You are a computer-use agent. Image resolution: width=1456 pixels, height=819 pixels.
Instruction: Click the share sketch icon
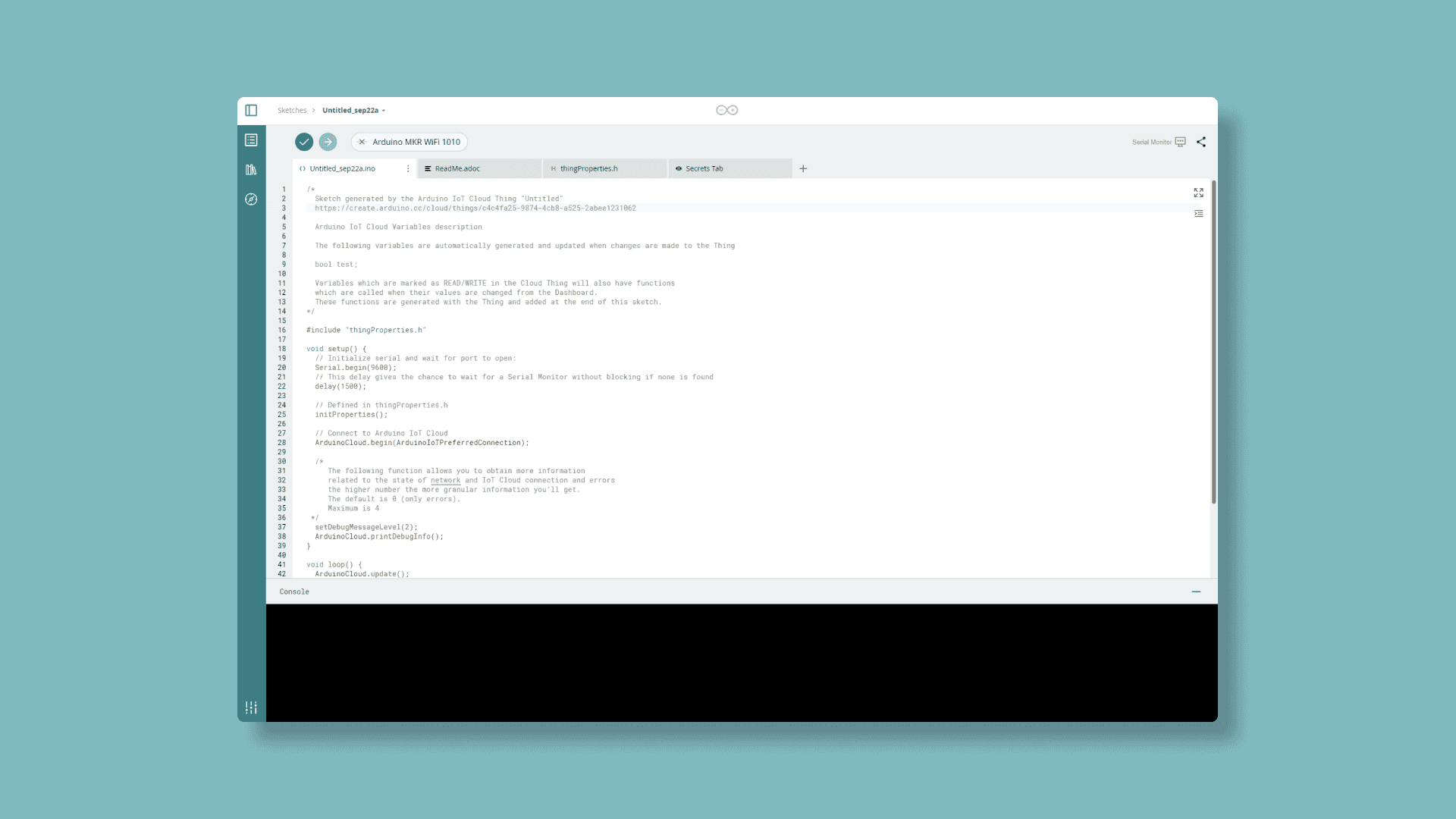(x=1201, y=142)
